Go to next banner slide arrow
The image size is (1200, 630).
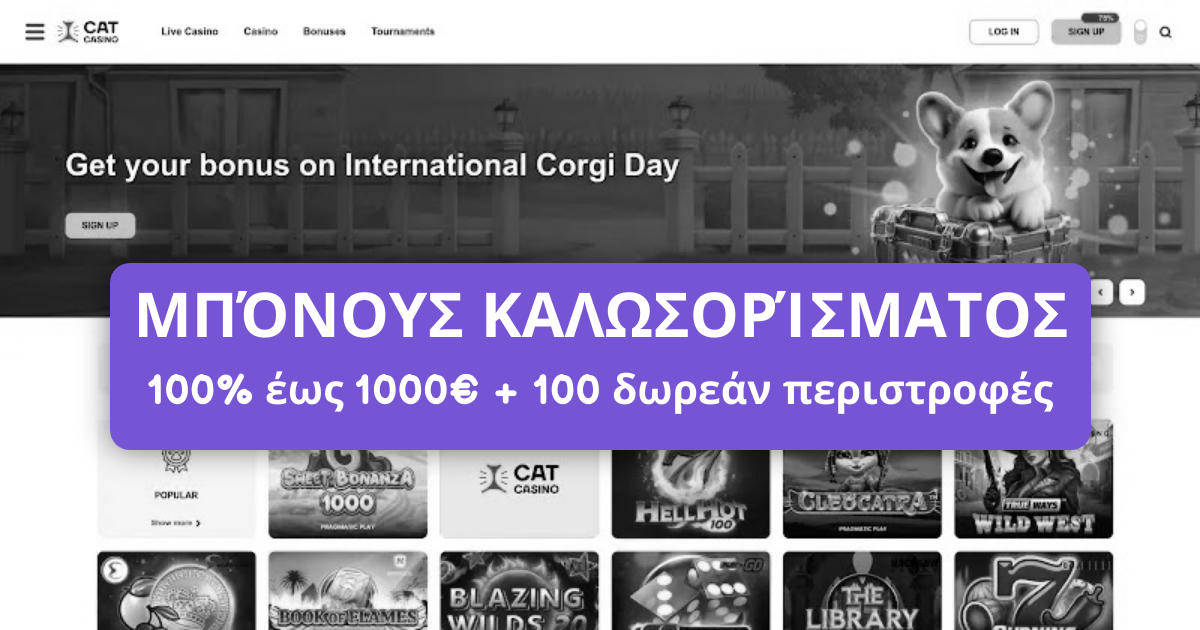(x=1131, y=292)
